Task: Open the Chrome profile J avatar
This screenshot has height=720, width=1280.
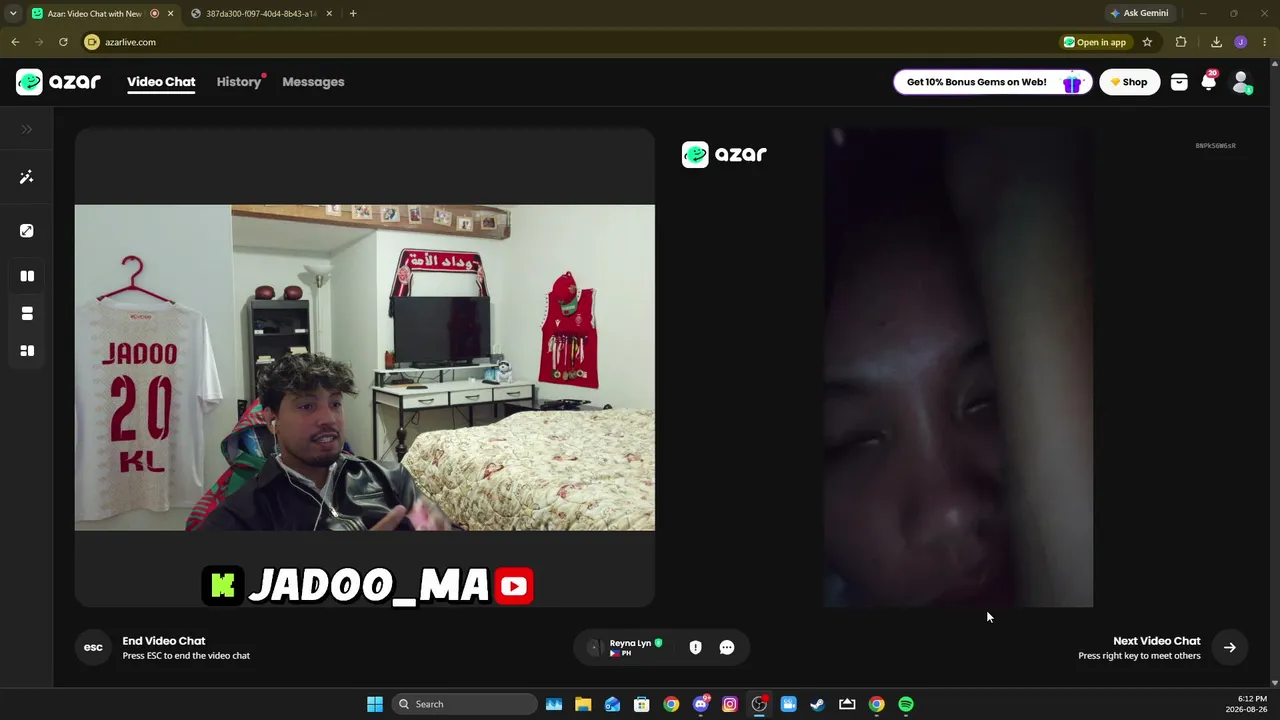Action: pos(1241,42)
